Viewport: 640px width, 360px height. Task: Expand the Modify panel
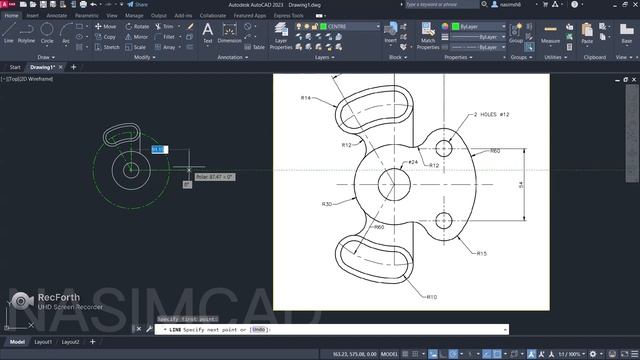(x=144, y=58)
